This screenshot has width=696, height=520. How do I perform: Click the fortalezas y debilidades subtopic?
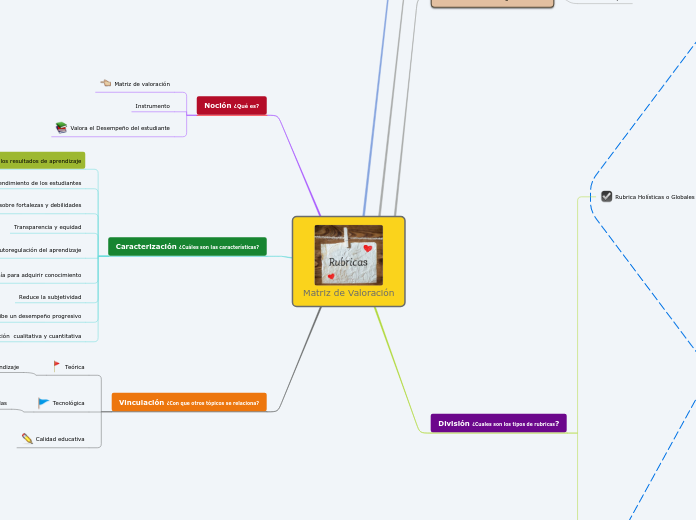tap(40, 205)
